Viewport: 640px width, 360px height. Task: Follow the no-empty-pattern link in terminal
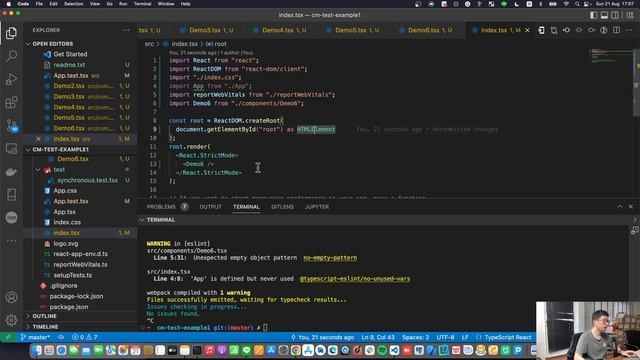click(330, 258)
